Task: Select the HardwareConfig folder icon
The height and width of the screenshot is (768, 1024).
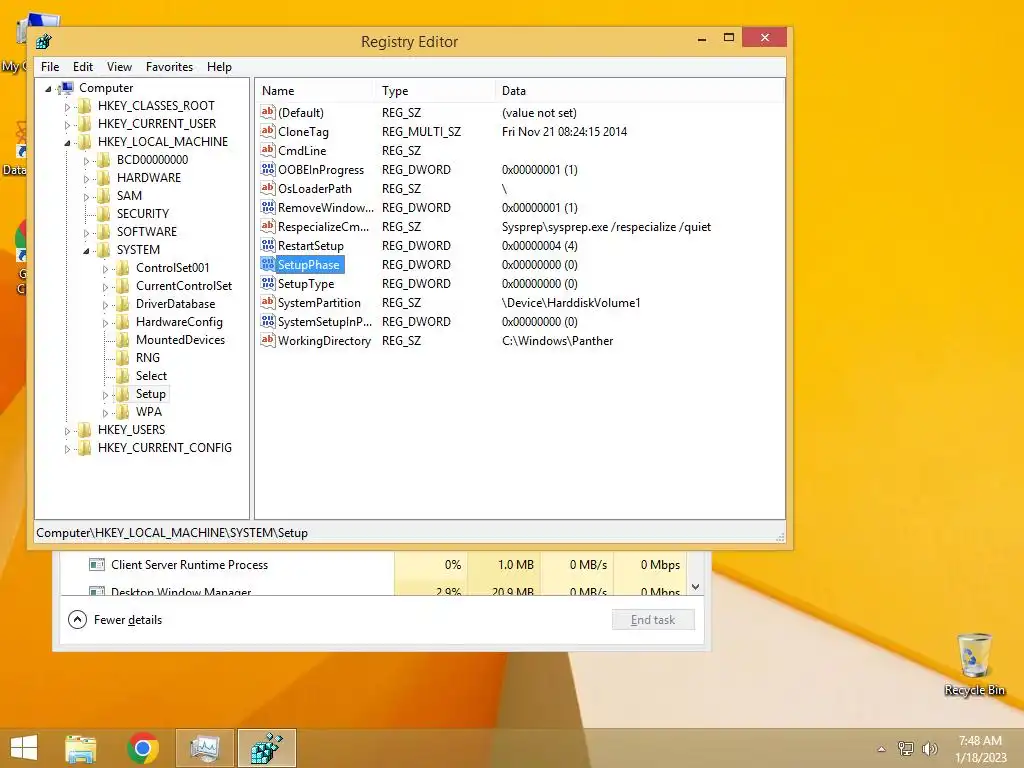Action: tap(122, 322)
